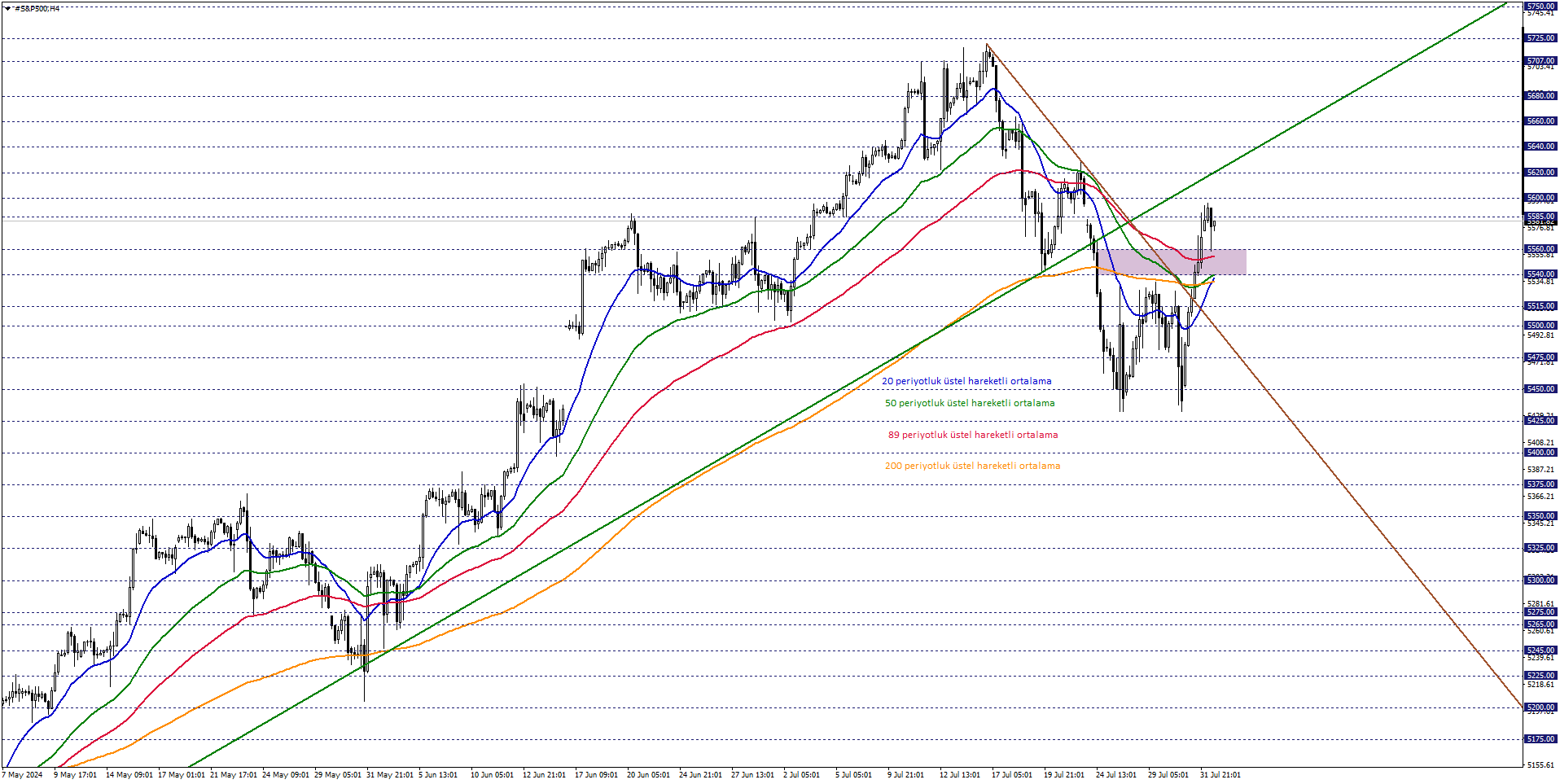Image resolution: width=1560 pixels, height=784 pixels.
Task: Click the 31 Jul 21:01 time axis label
Action: (1220, 775)
